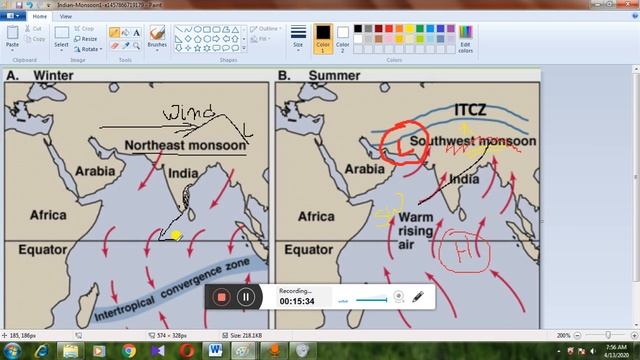Select the Rectangle shape
Viewport: 640px width, 360px height.
(x=207, y=29)
